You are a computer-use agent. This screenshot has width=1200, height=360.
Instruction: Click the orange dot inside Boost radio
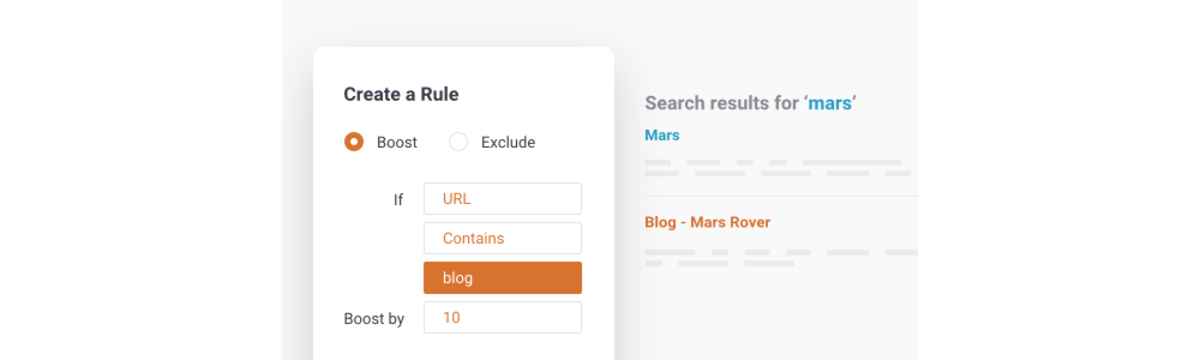[354, 142]
